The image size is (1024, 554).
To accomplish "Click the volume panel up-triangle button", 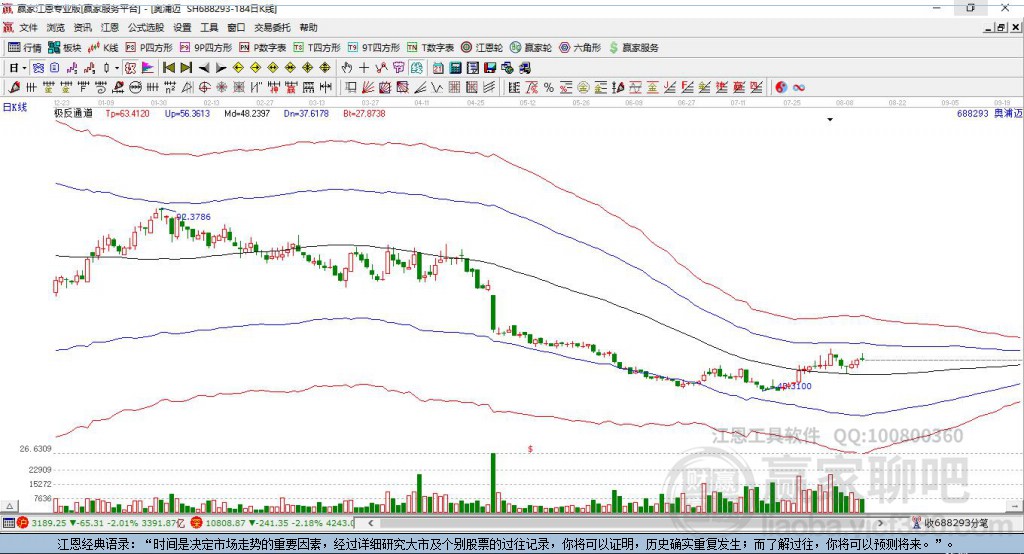I will point(10,506).
